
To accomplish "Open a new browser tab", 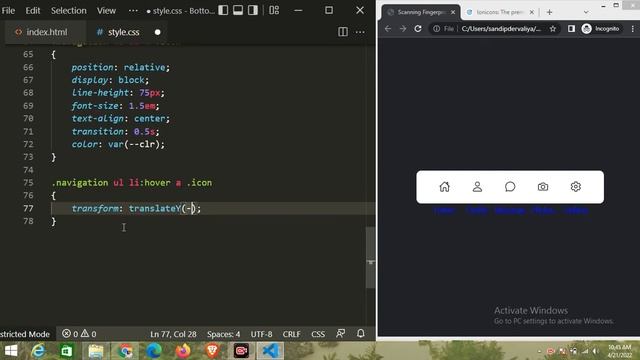I will pyautogui.click(x=549, y=12).
